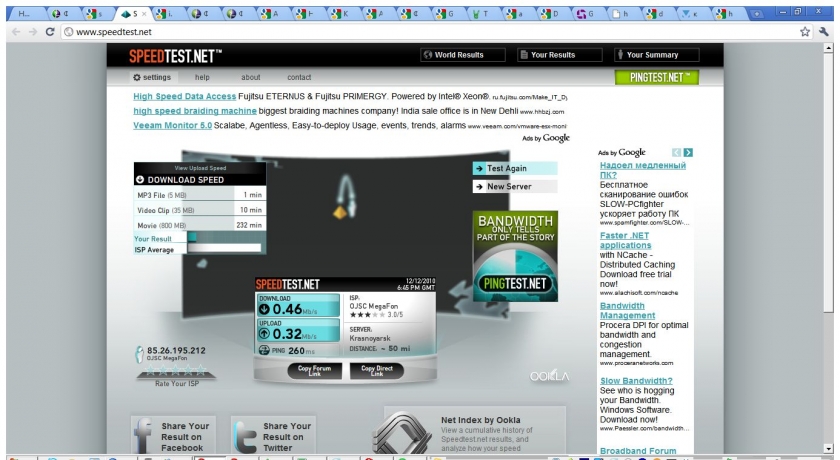Click the Speedtest.net header logo
Image resolution: width=840 pixels, height=460 pixels.
tap(175, 56)
